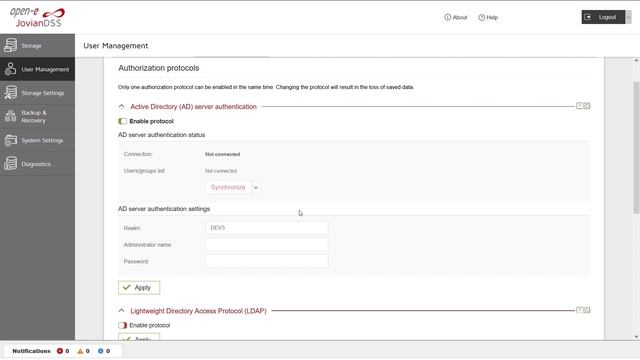640x360 pixels.
Task: Open System Settings in sidebar
Action: [x=37, y=140]
